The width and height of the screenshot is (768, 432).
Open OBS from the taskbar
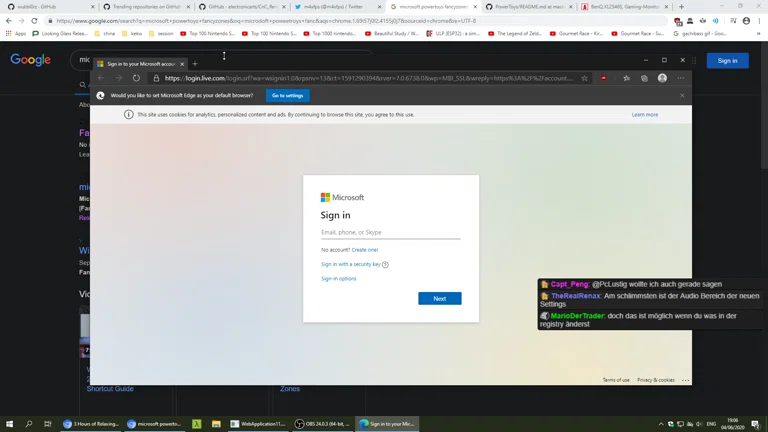320,424
